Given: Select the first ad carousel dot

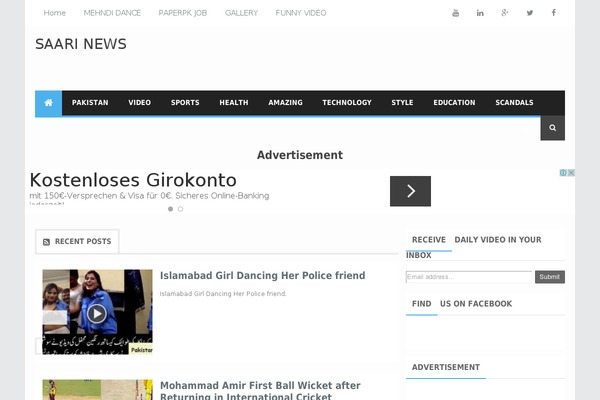Looking at the screenshot, I should pyautogui.click(x=170, y=209).
